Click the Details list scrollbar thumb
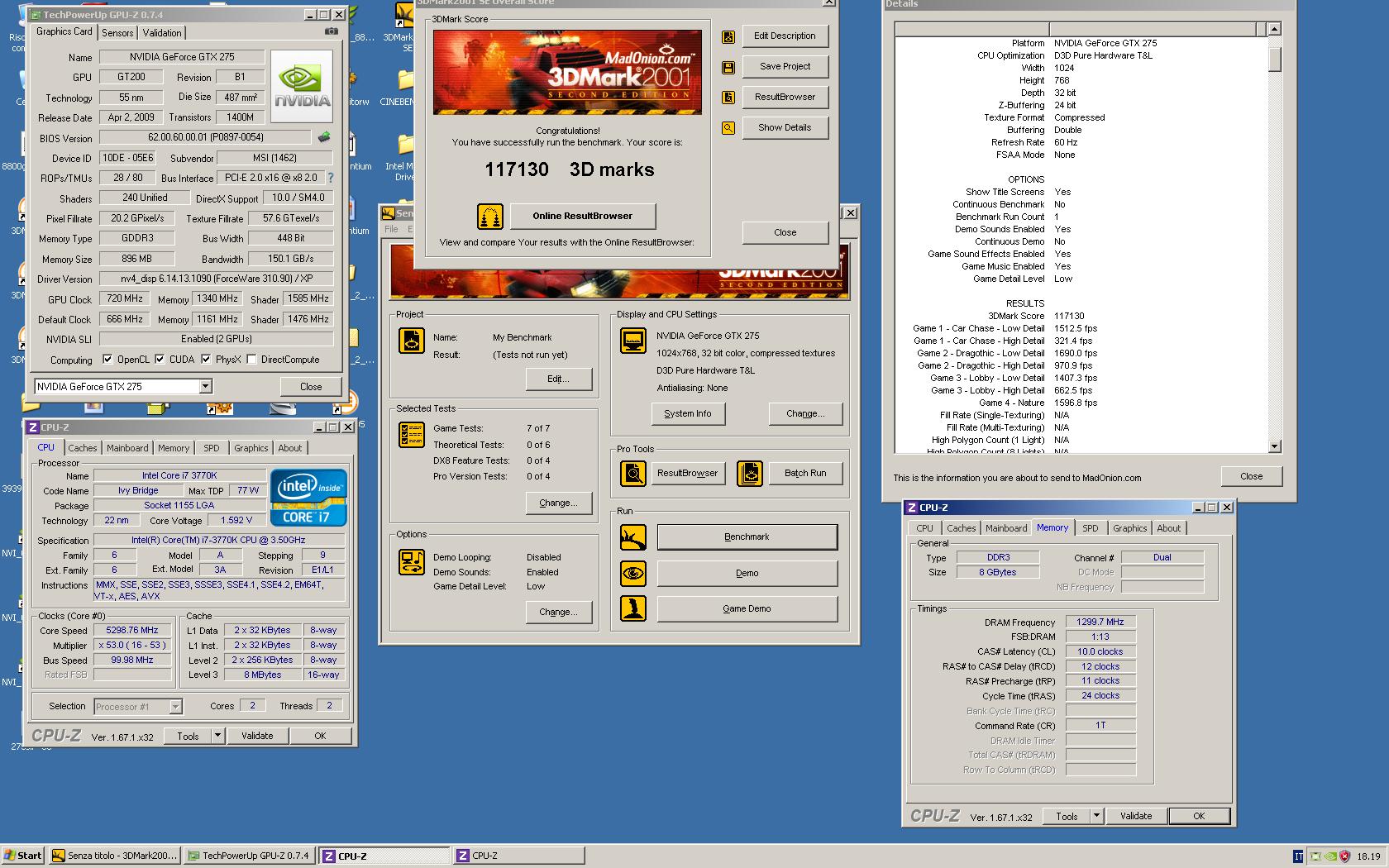The image size is (1389, 868). [1274, 59]
